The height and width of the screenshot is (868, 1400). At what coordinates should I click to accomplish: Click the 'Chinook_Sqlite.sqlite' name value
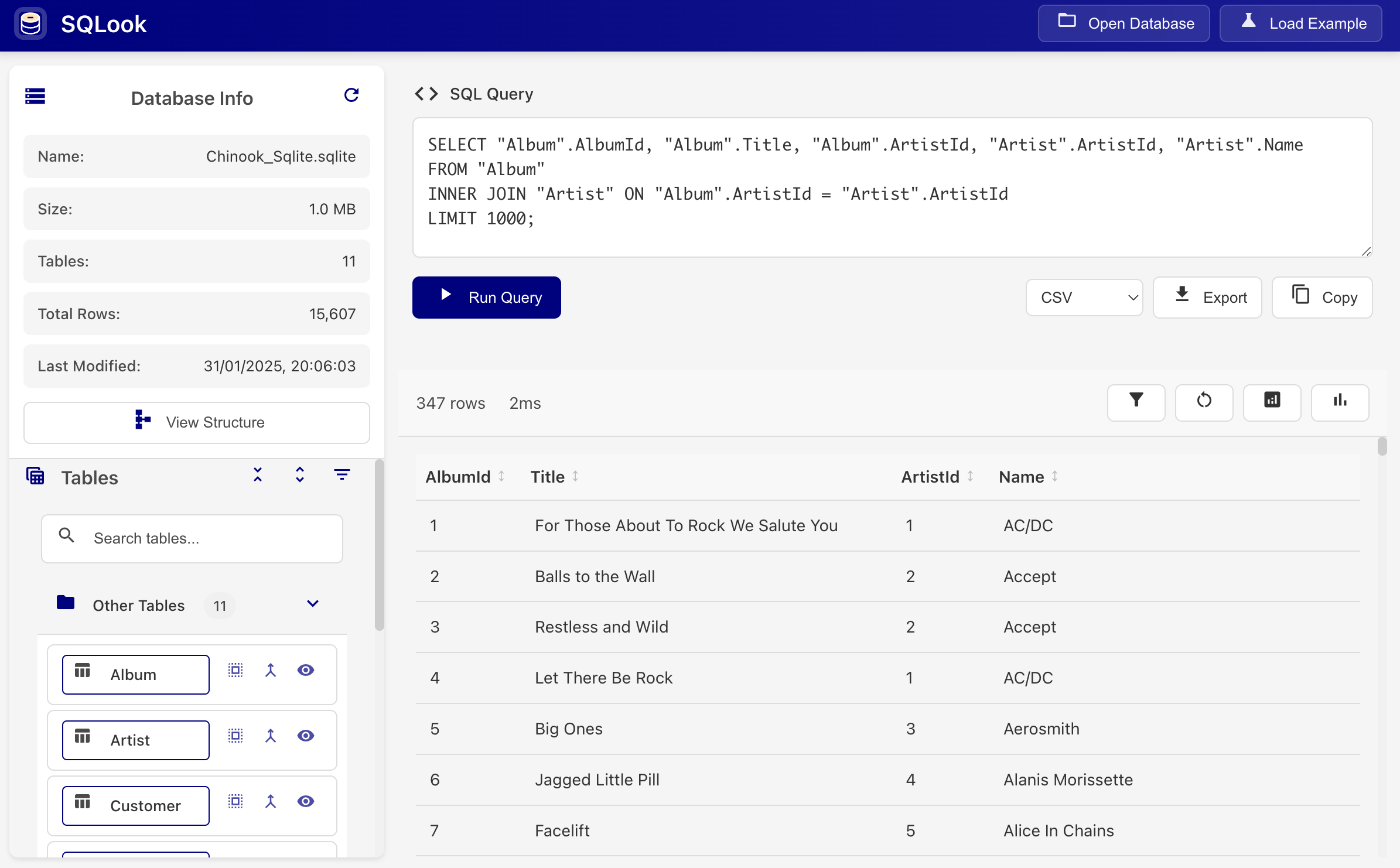click(x=281, y=156)
